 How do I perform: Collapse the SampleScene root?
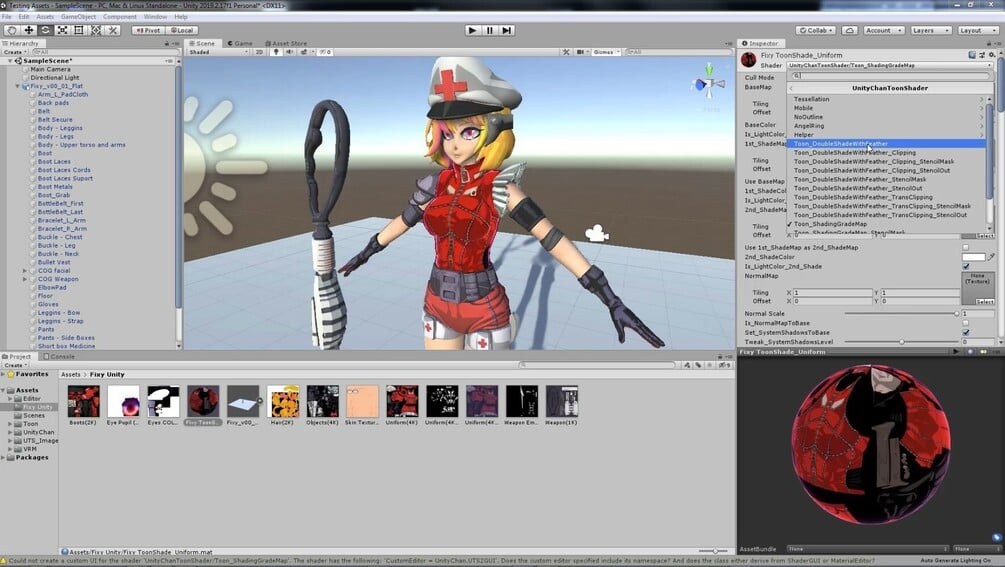[10, 61]
